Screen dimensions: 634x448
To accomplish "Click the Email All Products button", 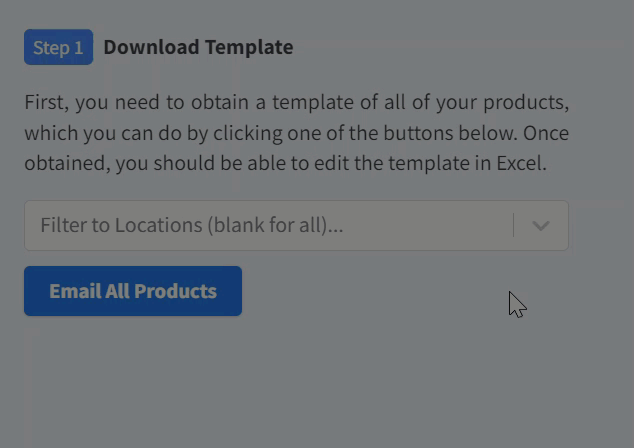I will pyautogui.click(x=133, y=291).
